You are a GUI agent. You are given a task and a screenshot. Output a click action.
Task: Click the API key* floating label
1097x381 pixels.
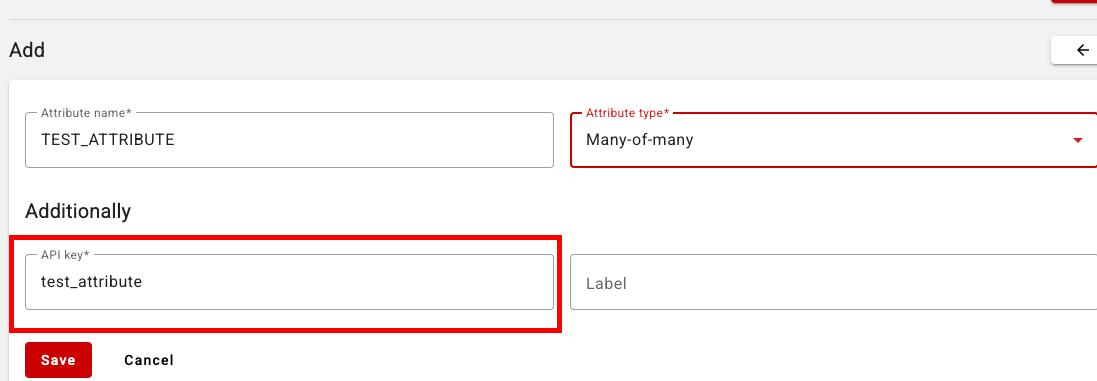point(66,255)
